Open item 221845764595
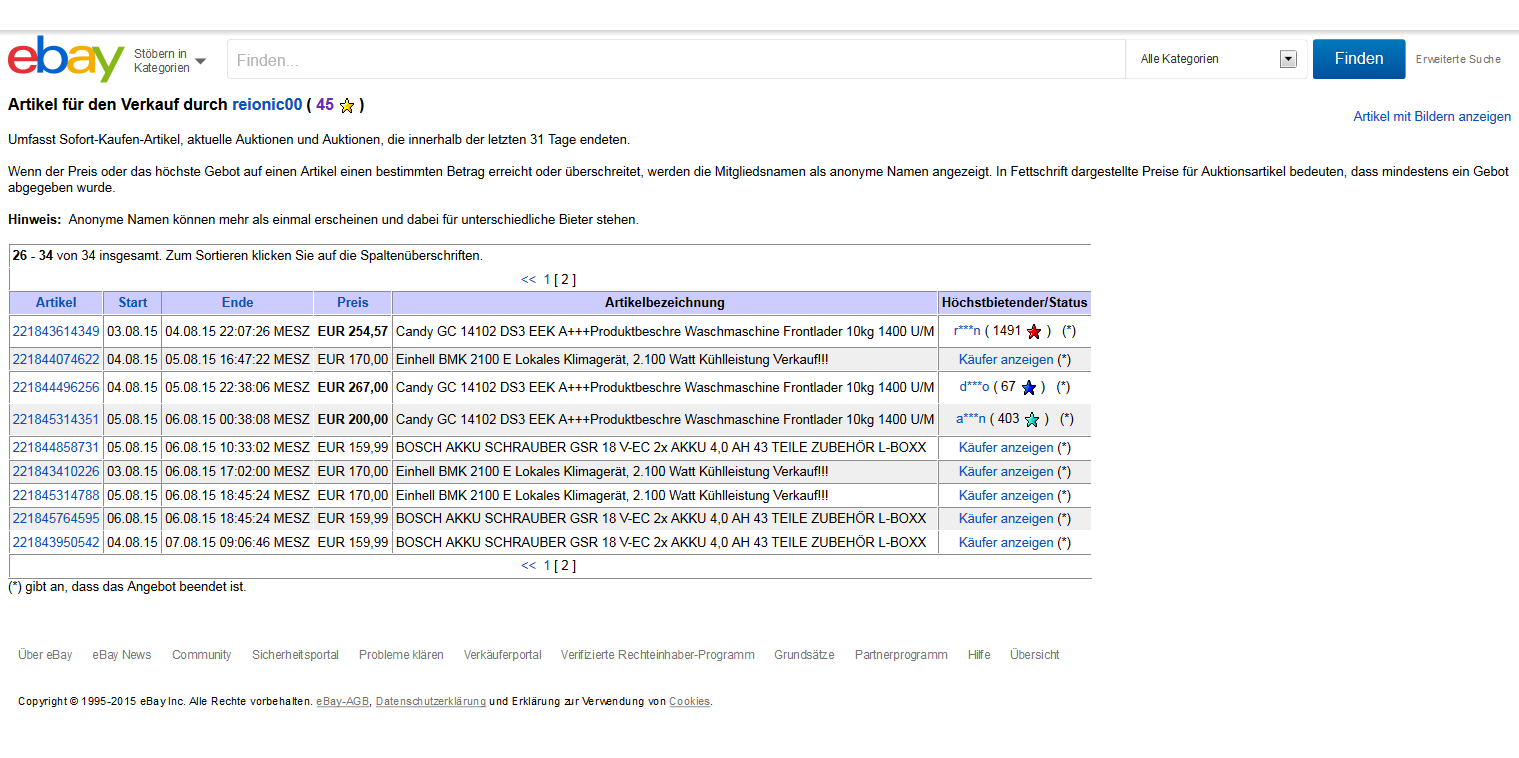 pyautogui.click(x=56, y=518)
